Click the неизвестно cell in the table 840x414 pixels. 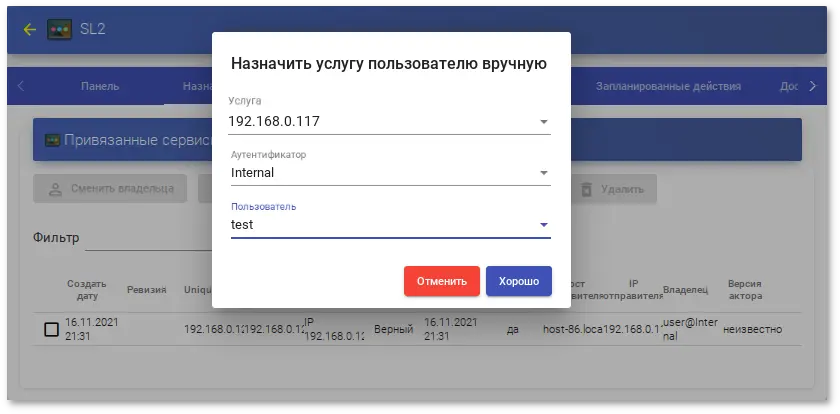click(x=753, y=329)
